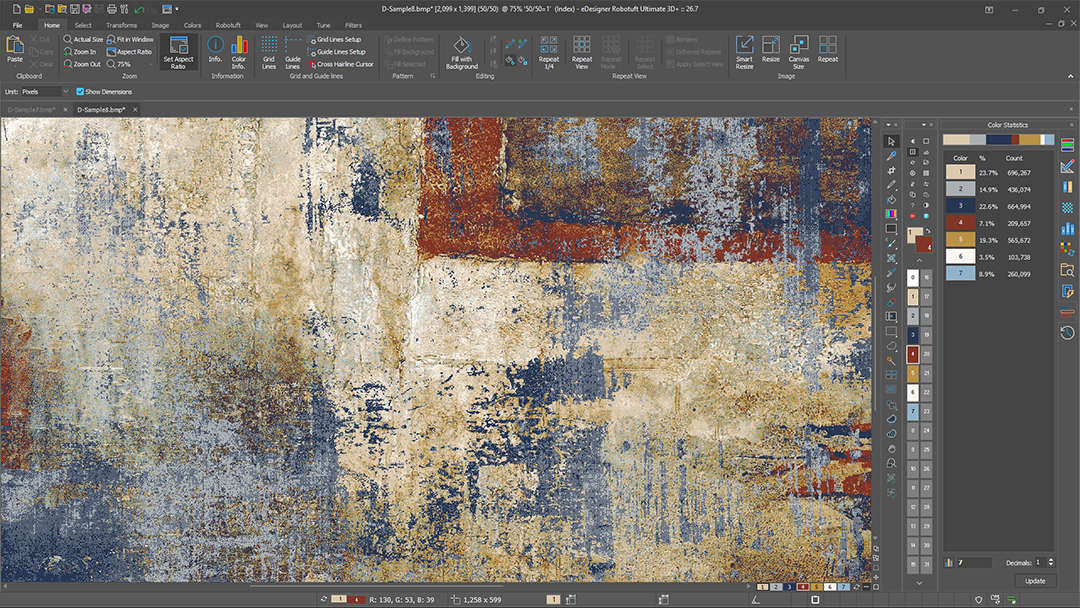Click the color count input field showing 7
1080x608 pixels.
pos(974,563)
